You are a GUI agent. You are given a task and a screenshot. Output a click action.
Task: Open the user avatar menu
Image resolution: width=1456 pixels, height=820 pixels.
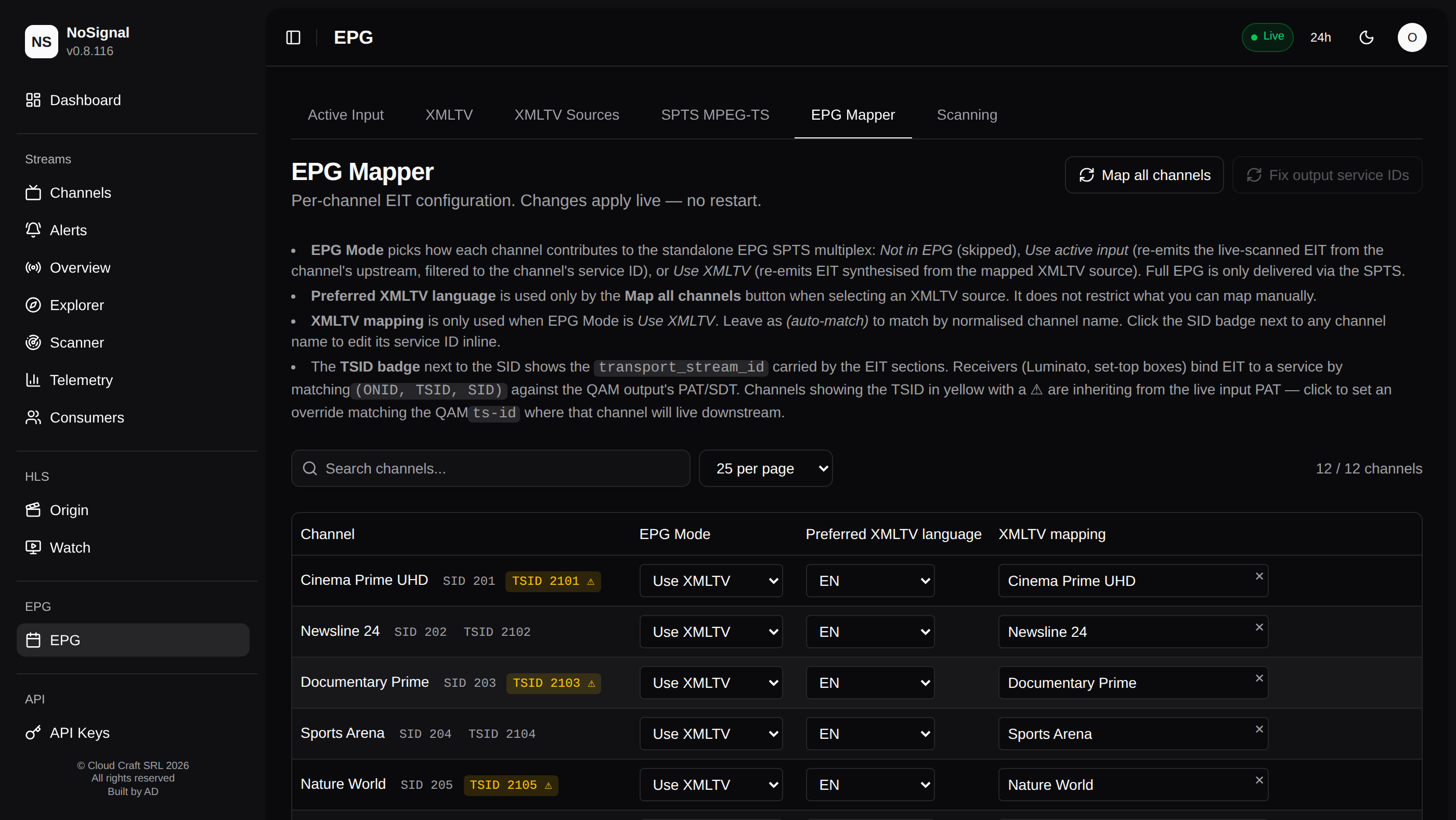[x=1412, y=37]
